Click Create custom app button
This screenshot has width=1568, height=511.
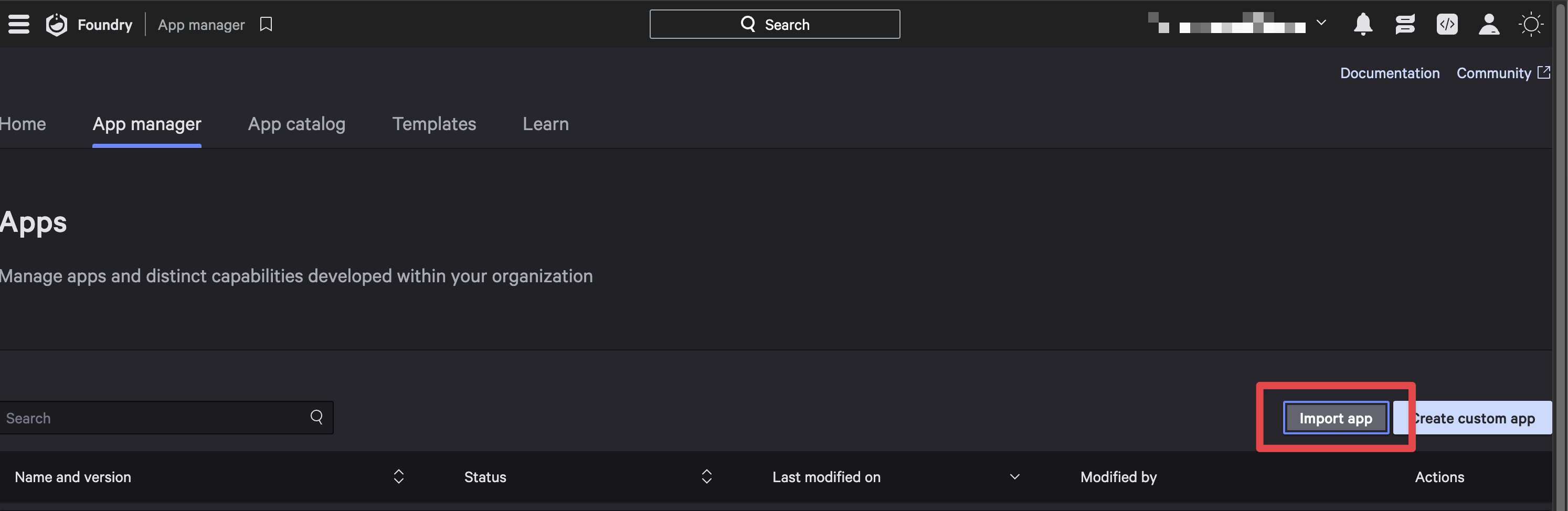tap(1472, 418)
